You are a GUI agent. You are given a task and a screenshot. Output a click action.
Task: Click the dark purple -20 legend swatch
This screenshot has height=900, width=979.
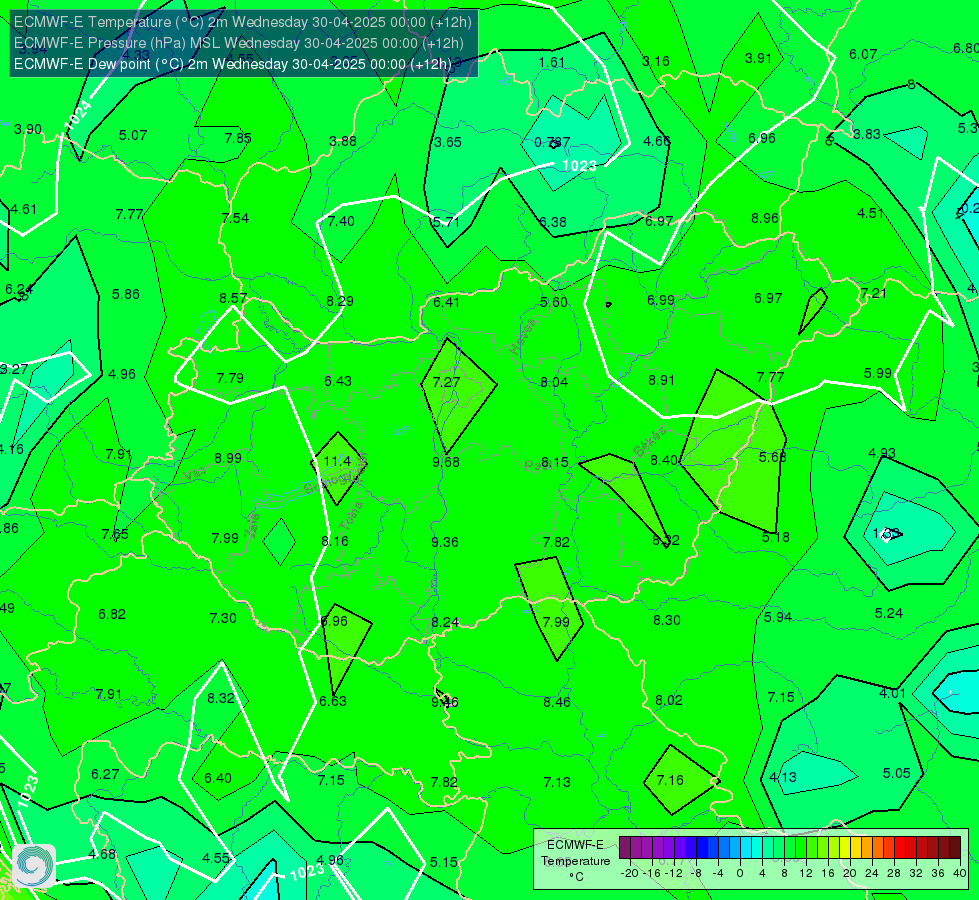tap(624, 848)
